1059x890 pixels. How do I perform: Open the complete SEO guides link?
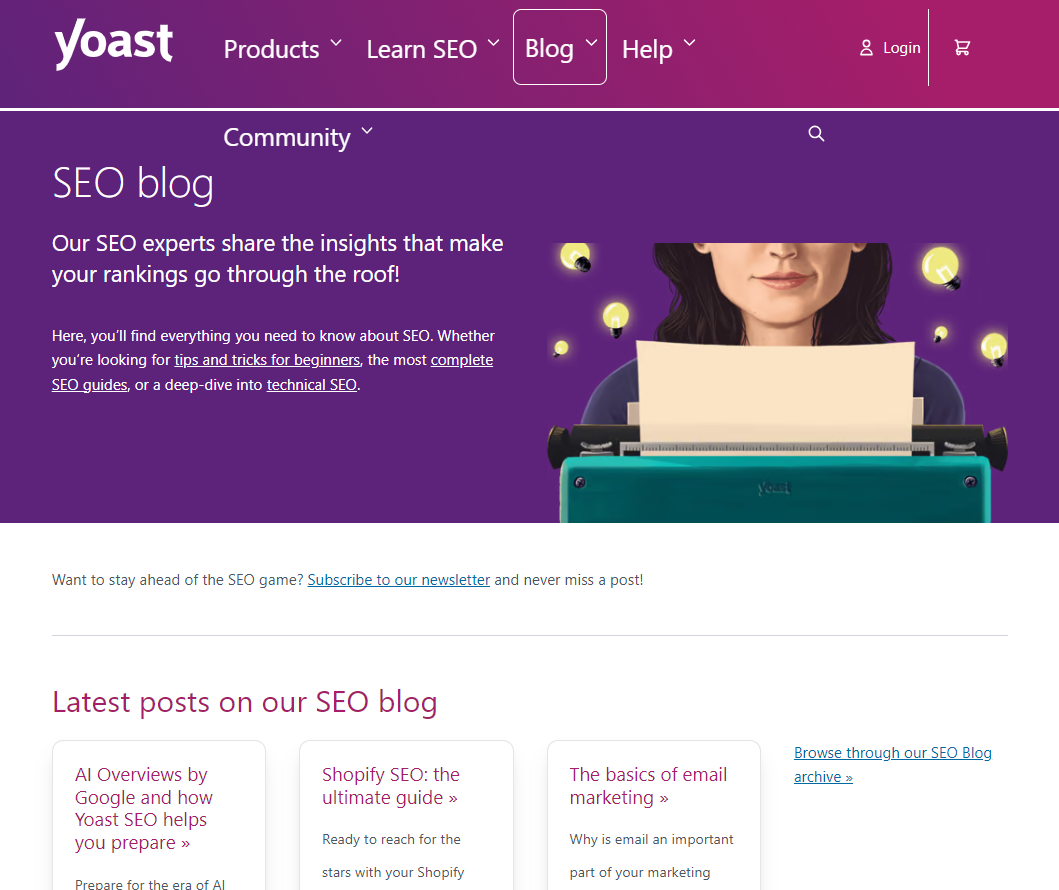click(x=461, y=359)
